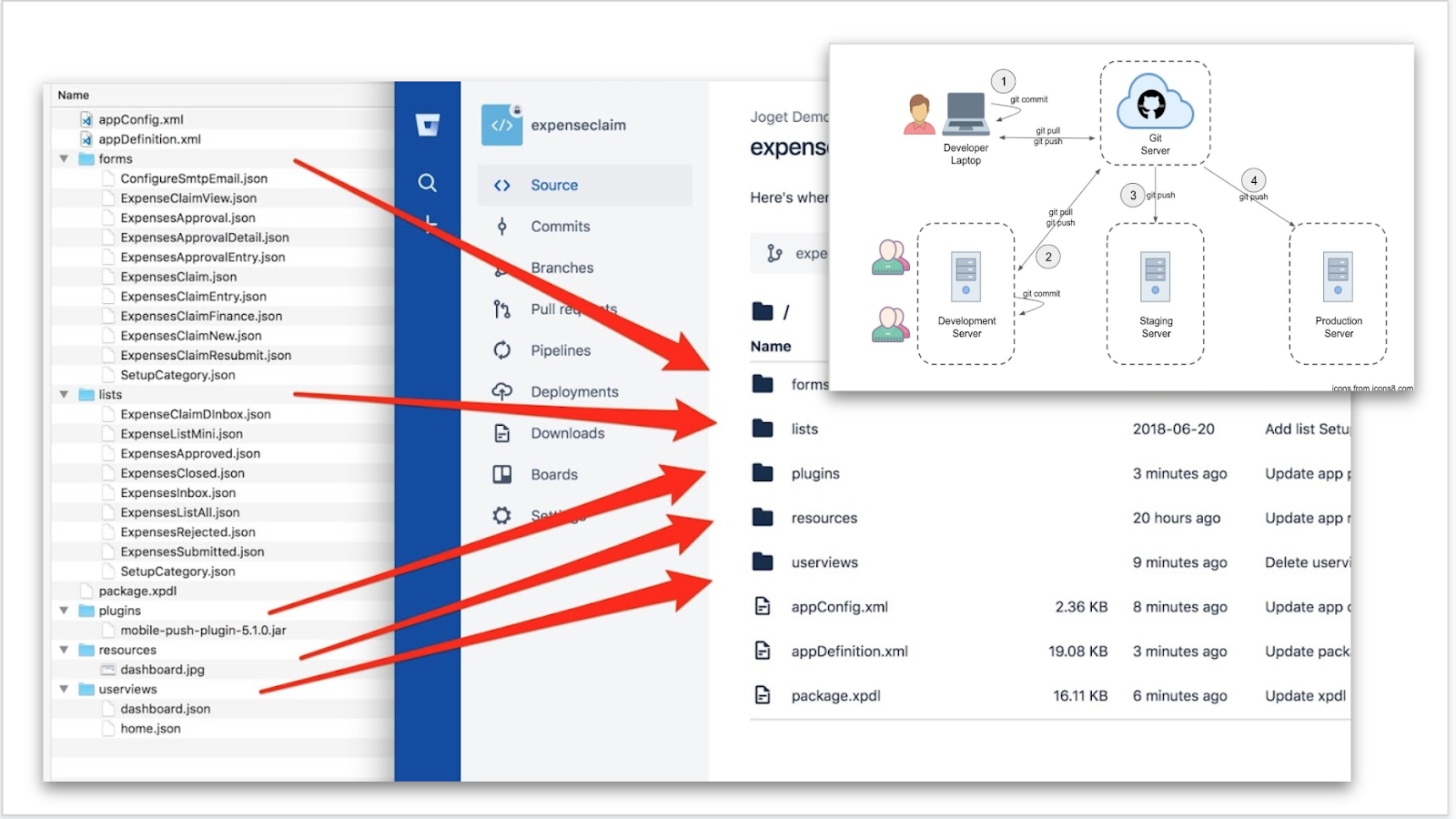Collapse the userviews folder in file tree
The image size is (1456, 819).
[x=64, y=689]
